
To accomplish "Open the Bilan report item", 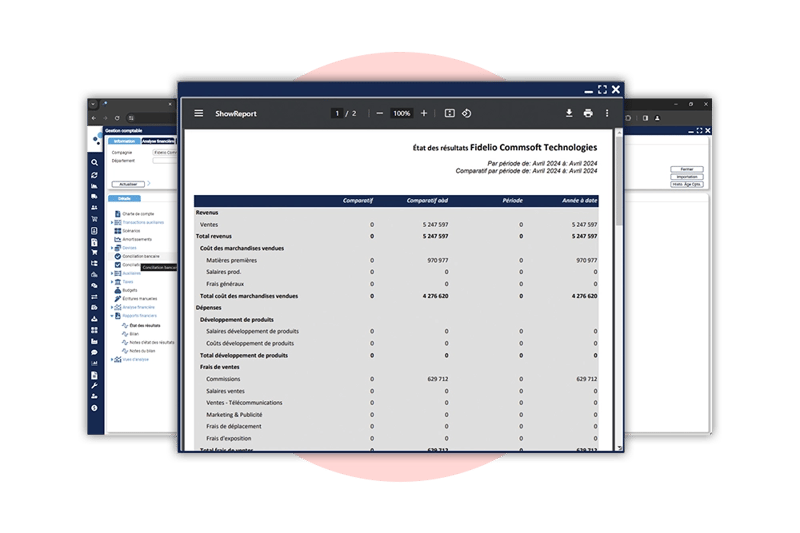I will click(134, 334).
